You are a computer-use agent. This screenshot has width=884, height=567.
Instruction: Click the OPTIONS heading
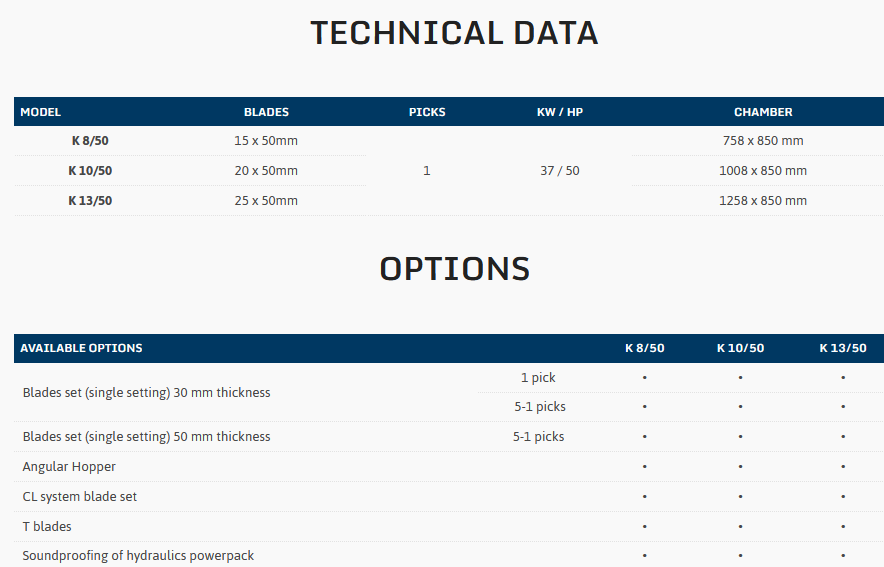pos(454,269)
